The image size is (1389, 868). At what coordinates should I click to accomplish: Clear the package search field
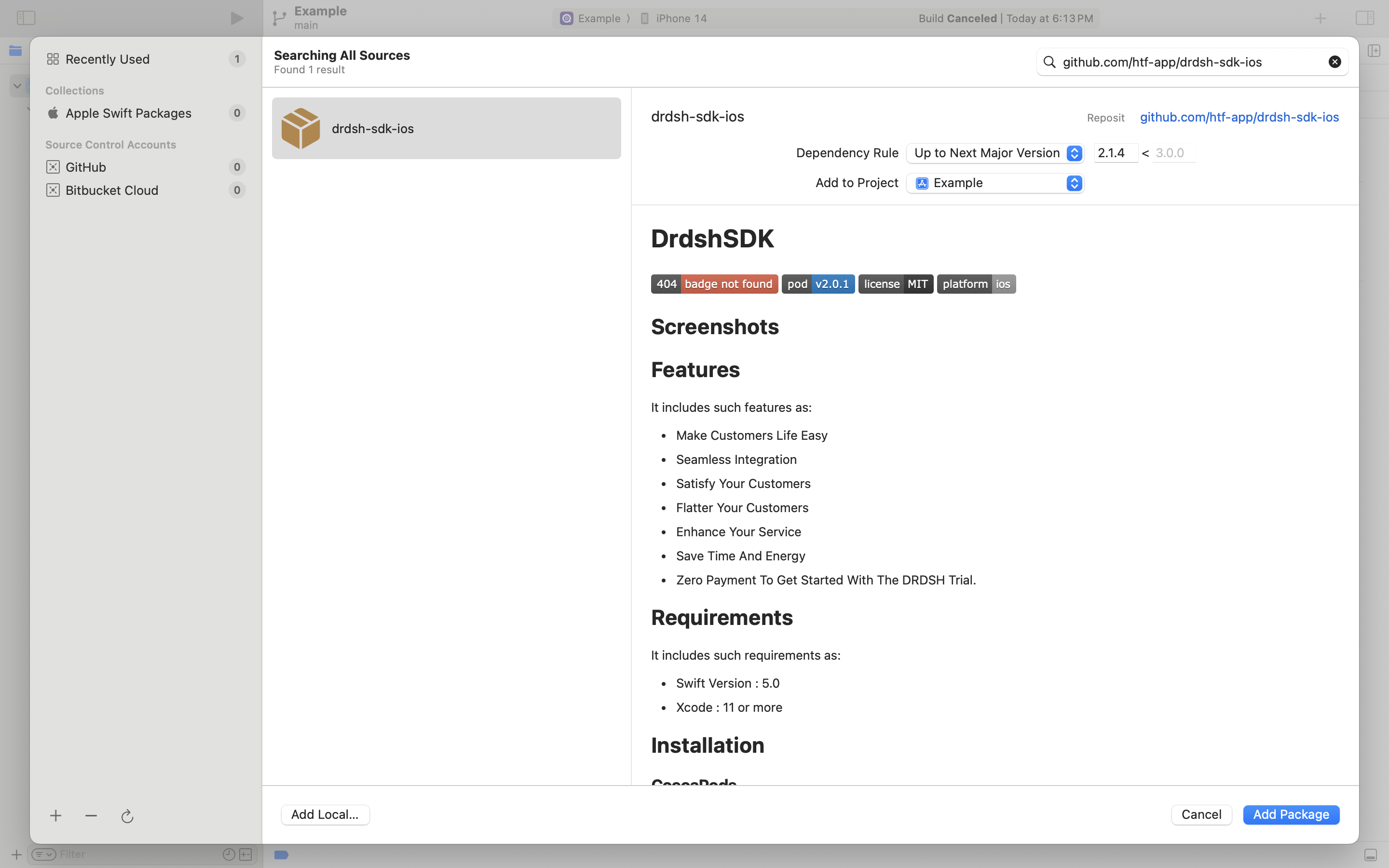click(x=1335, y=62)
